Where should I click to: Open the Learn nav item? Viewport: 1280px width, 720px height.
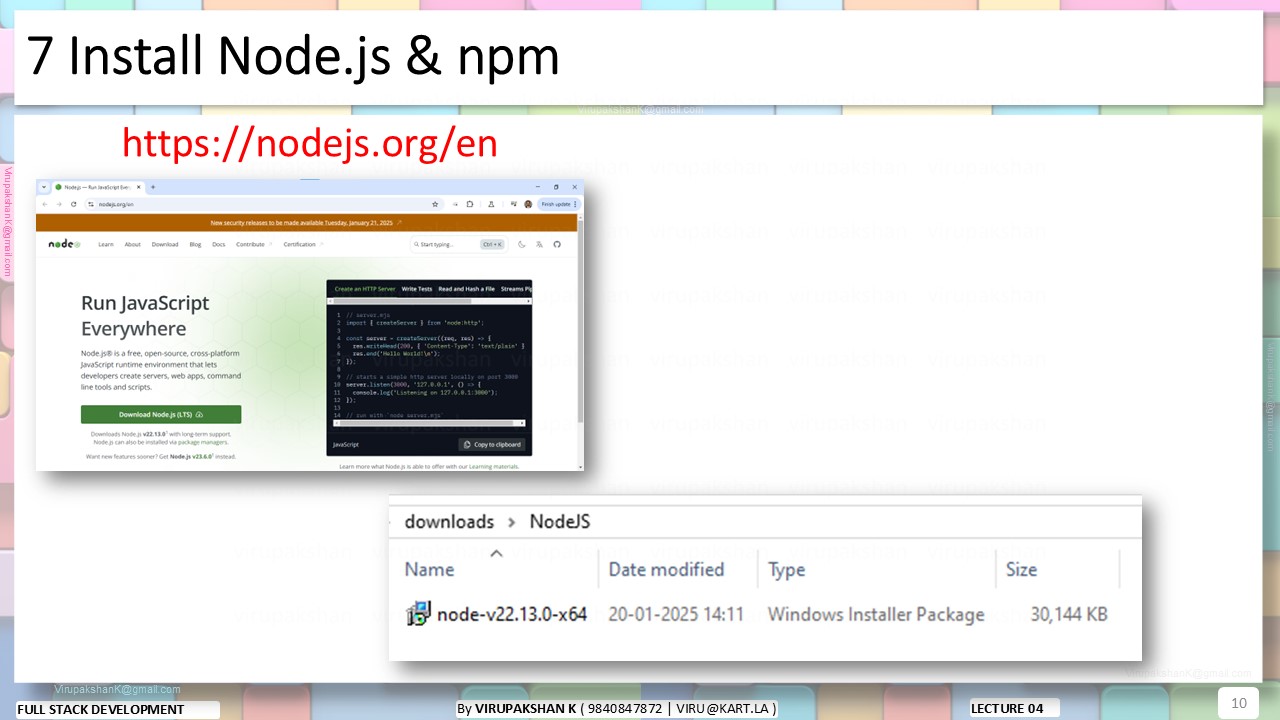tap(105, 244)
